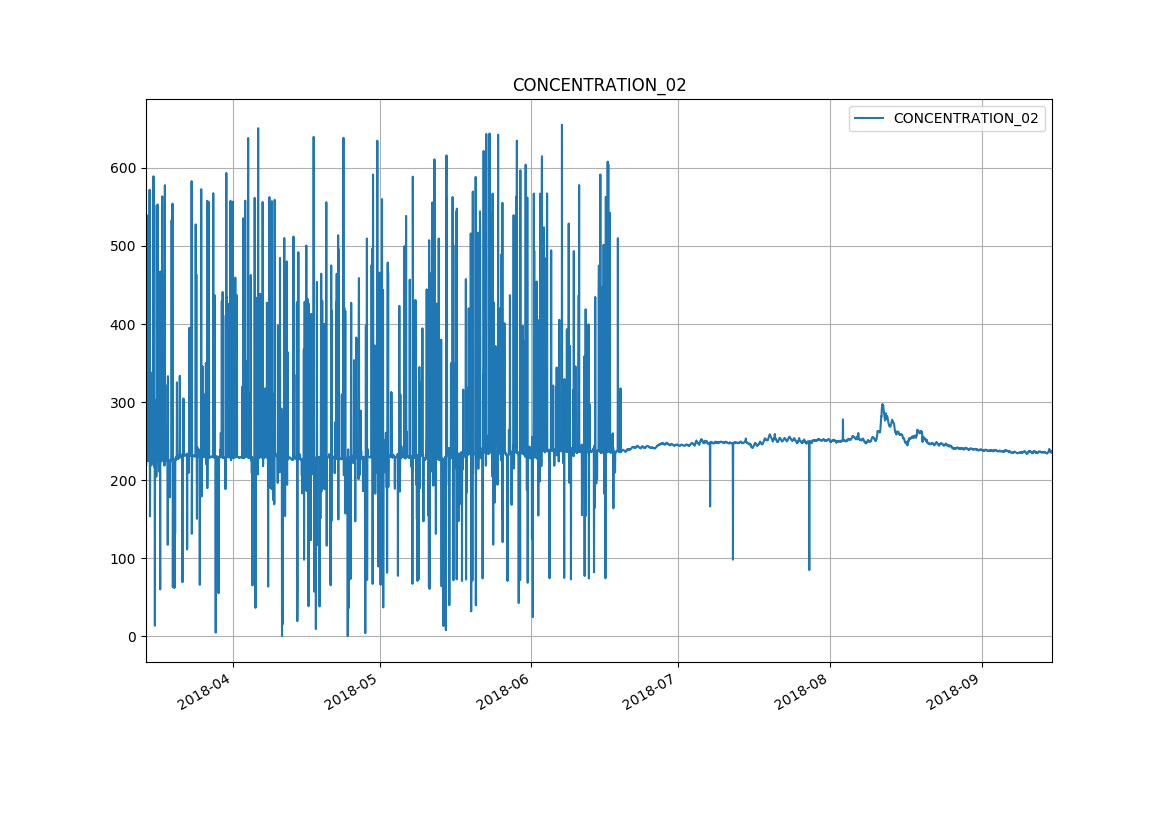Click the early-July downward spike's lowest point
Screen dimensions: 1169x827
[x=710, y=505]
